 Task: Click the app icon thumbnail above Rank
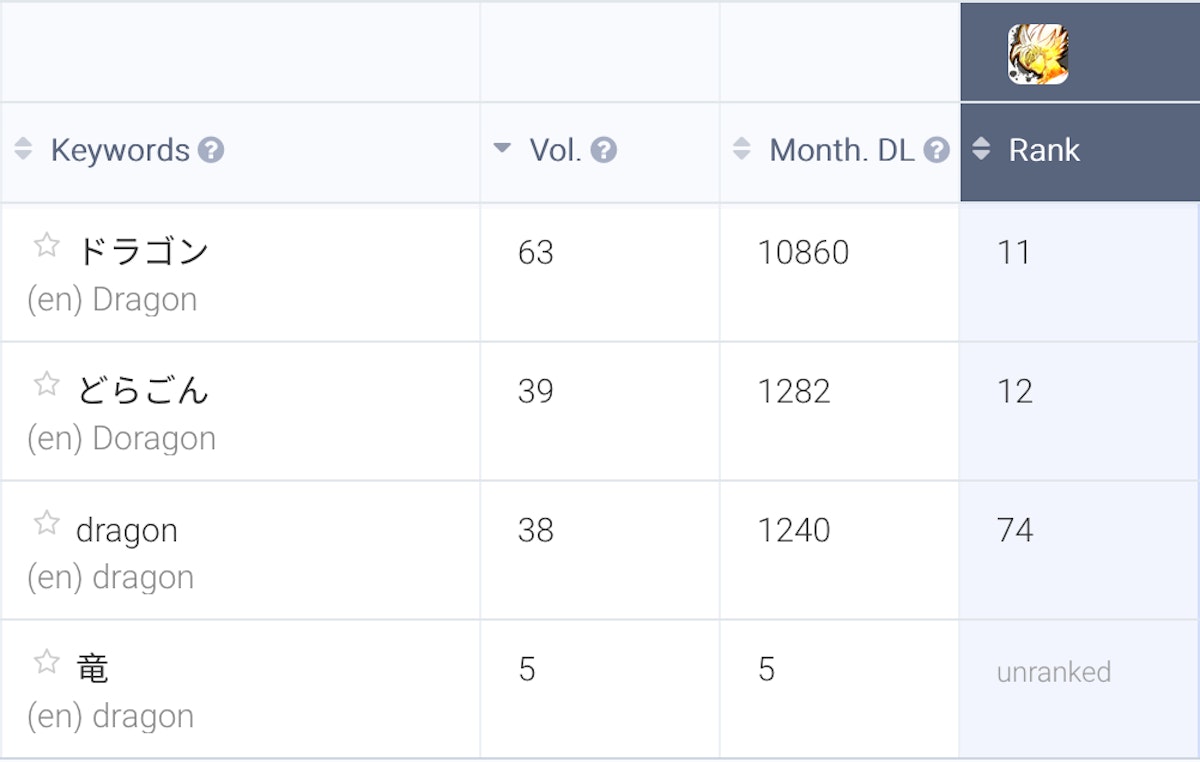[x=1037, y=54]
